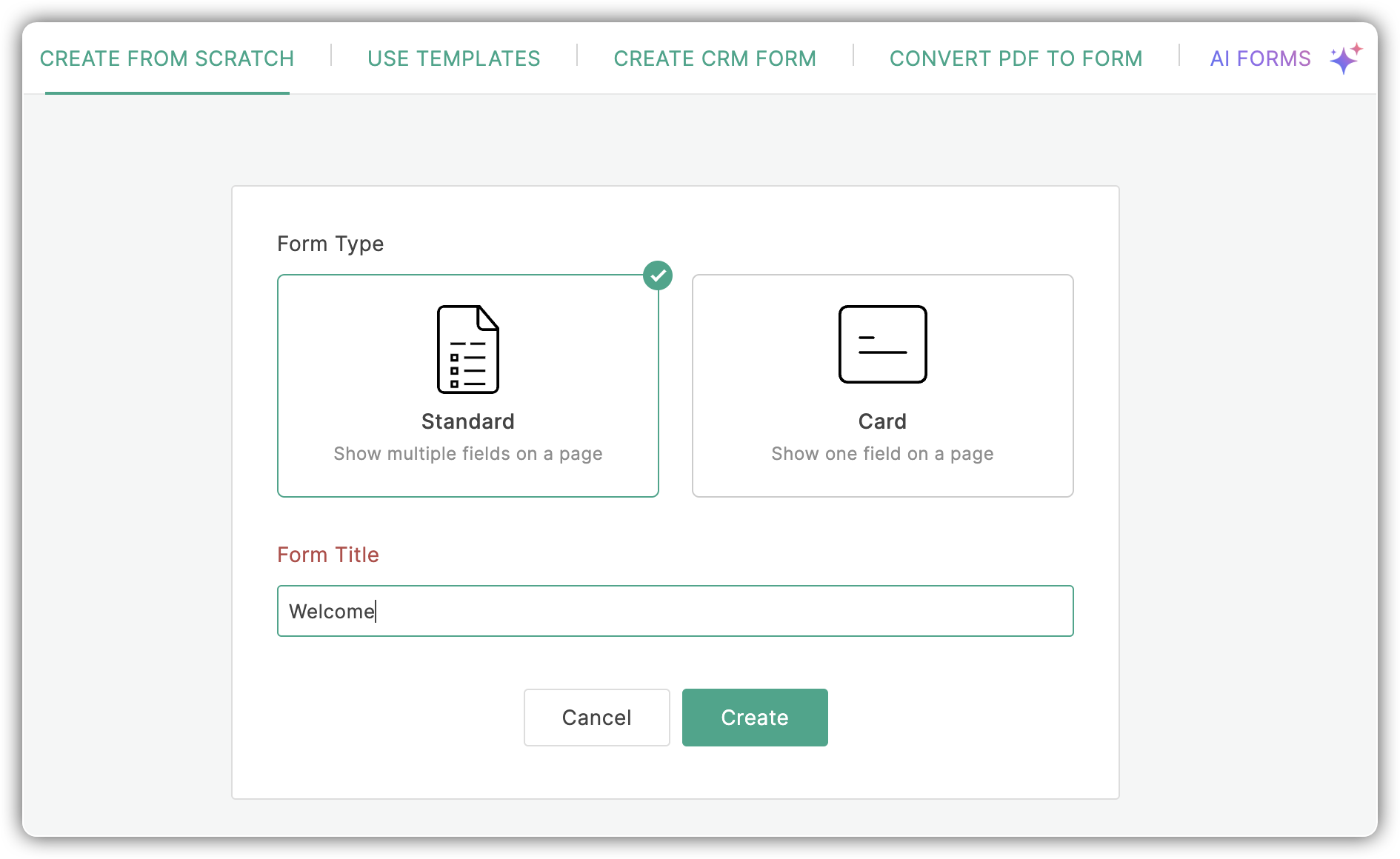
Task: Click the "Show one field on a page" text
Action: (x=882, y=453)
